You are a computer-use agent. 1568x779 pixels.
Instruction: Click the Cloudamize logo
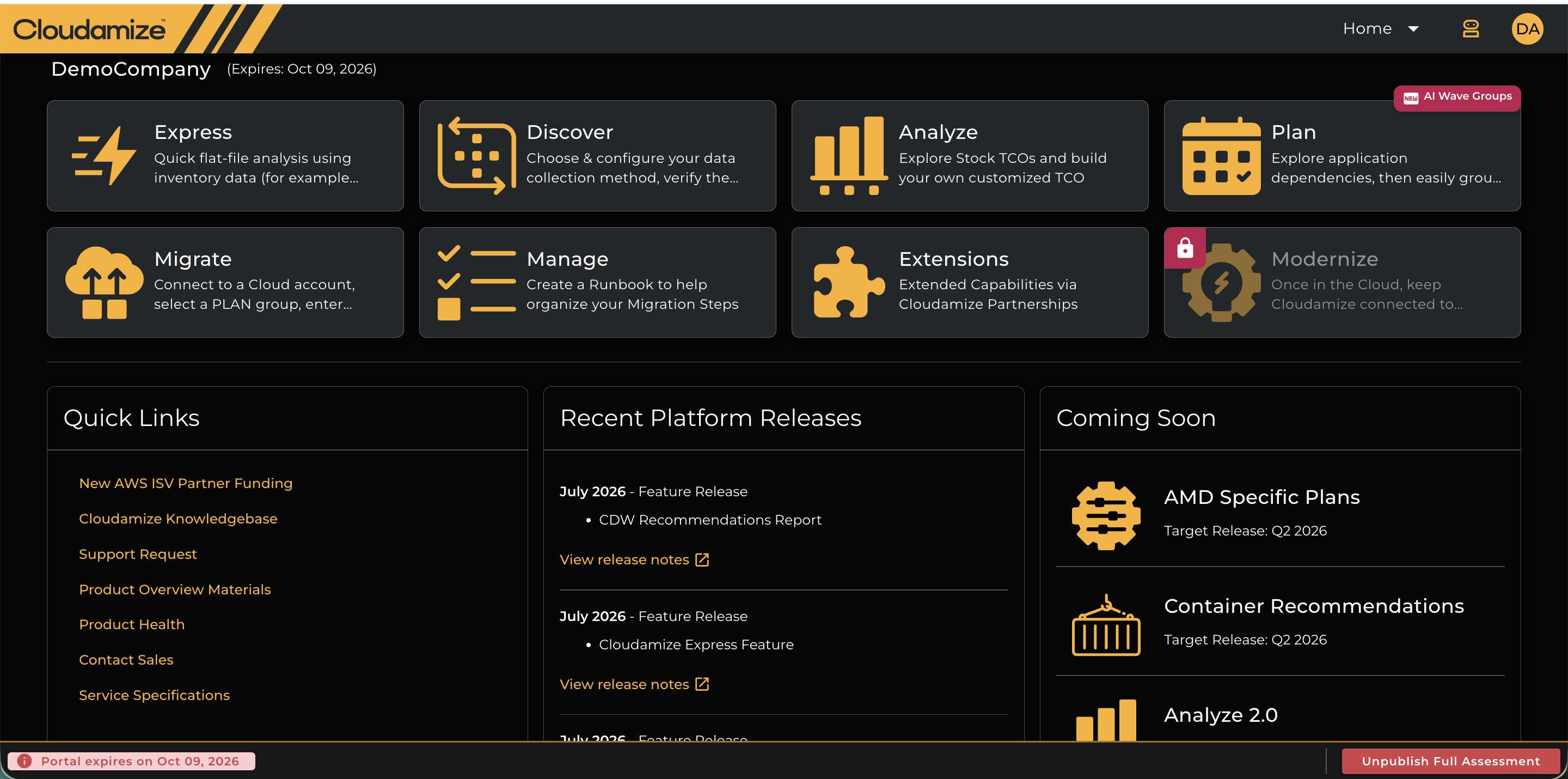89,29
